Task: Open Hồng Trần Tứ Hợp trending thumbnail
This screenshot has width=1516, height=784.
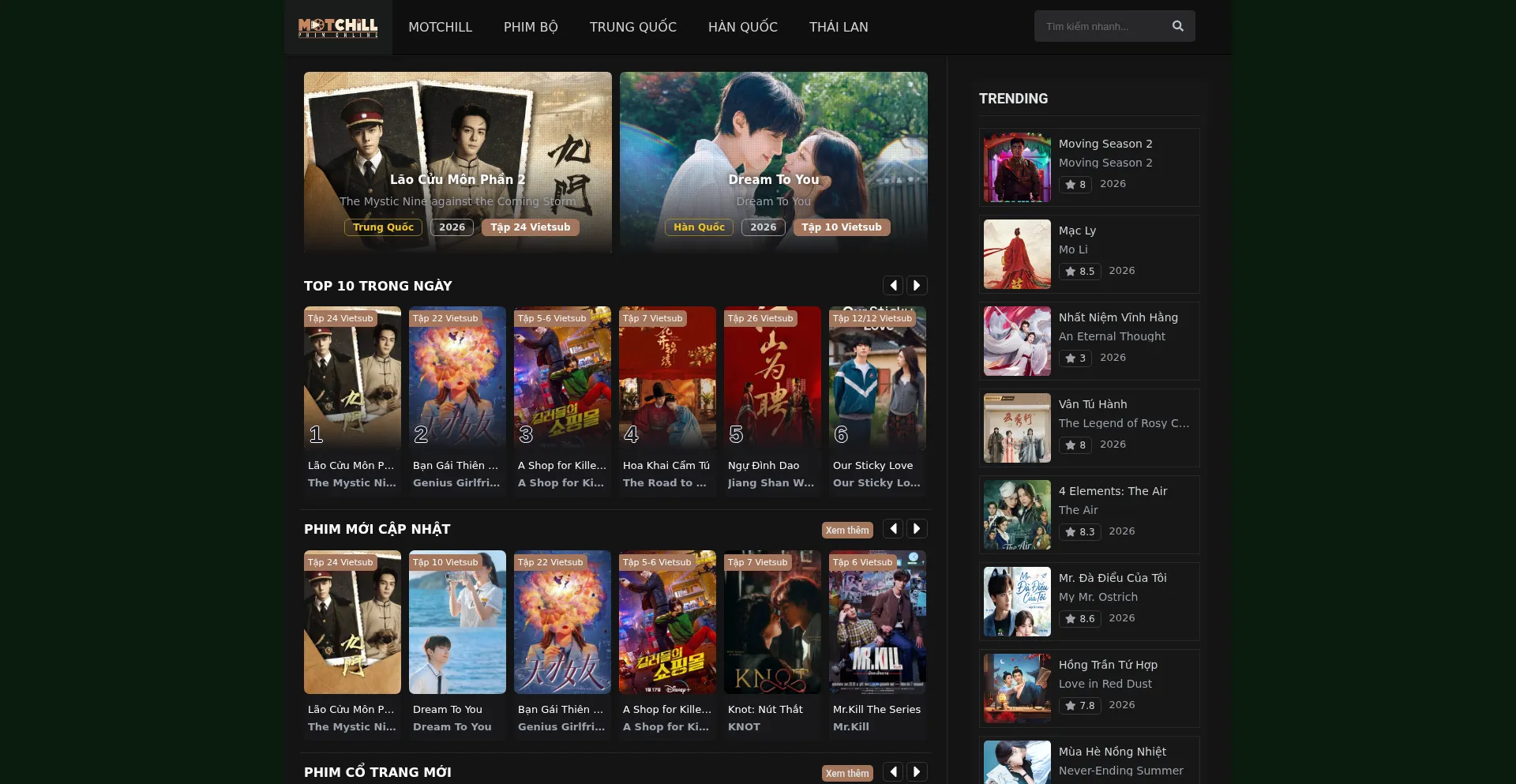Action: click(x=1017, y=688)
